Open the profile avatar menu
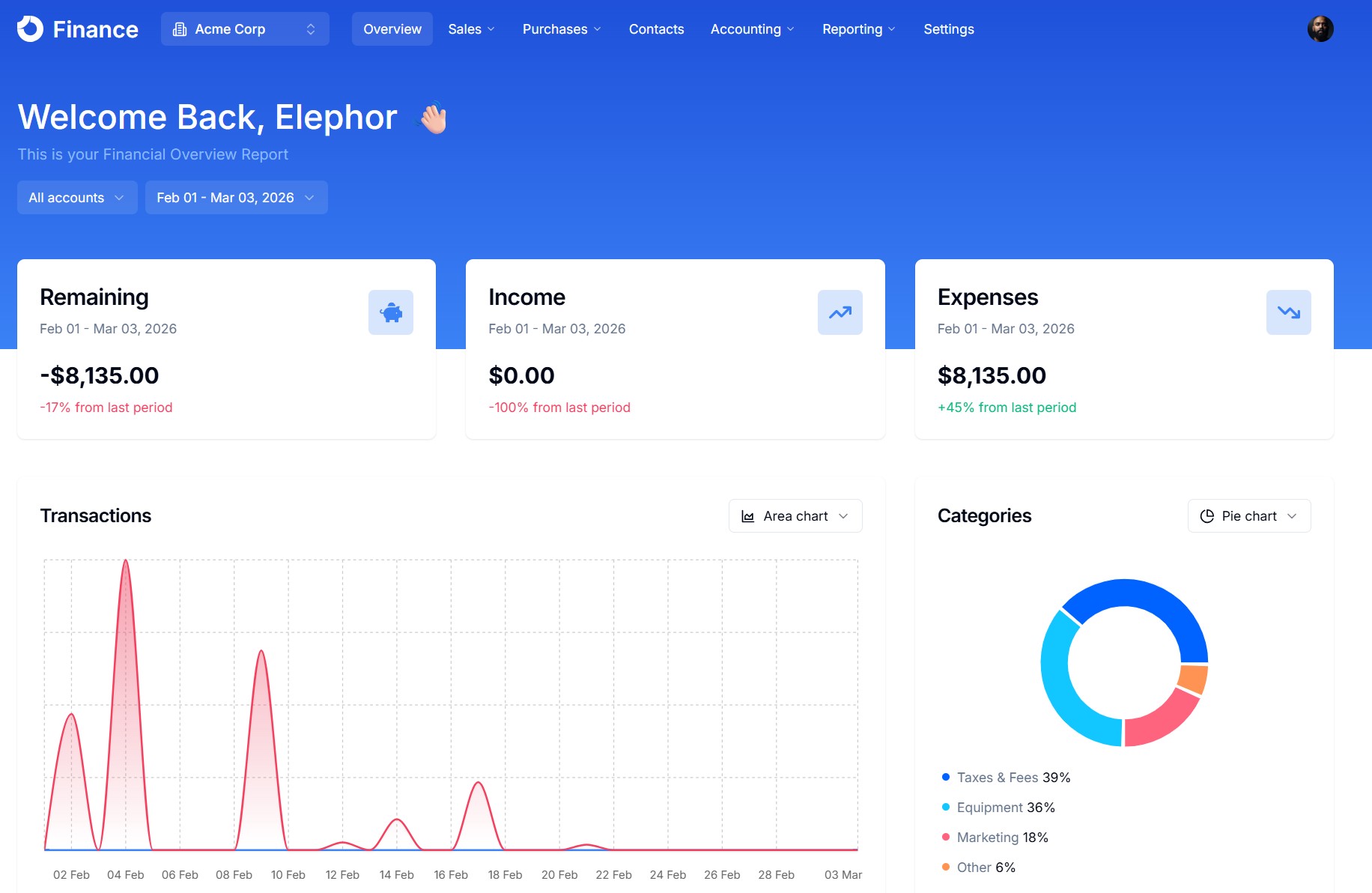The height and width of the screenshot is (893, 1372). coord(1322,28)
